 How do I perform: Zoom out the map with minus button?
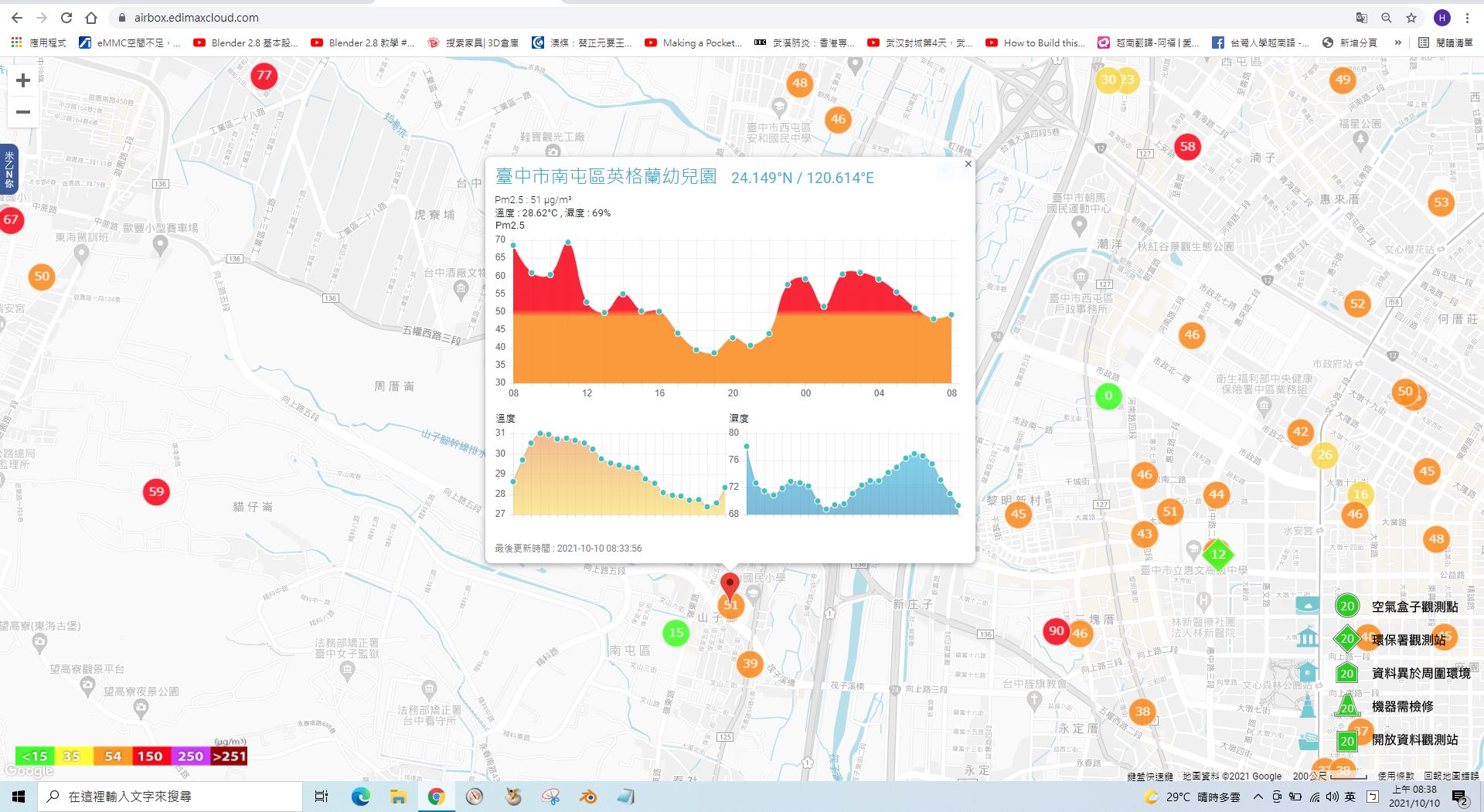click(23, 112)
